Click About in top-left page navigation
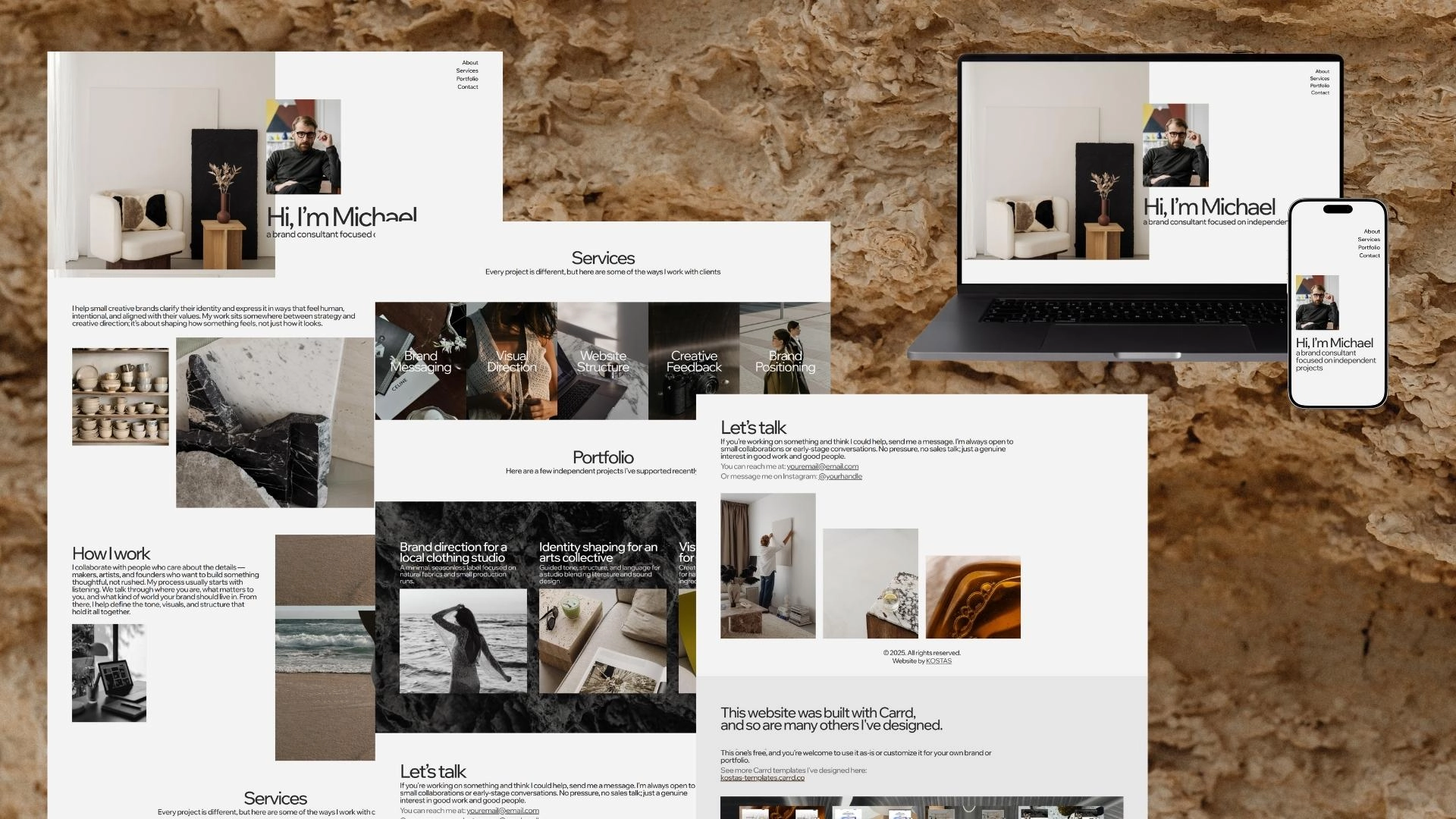 (469, 63)
